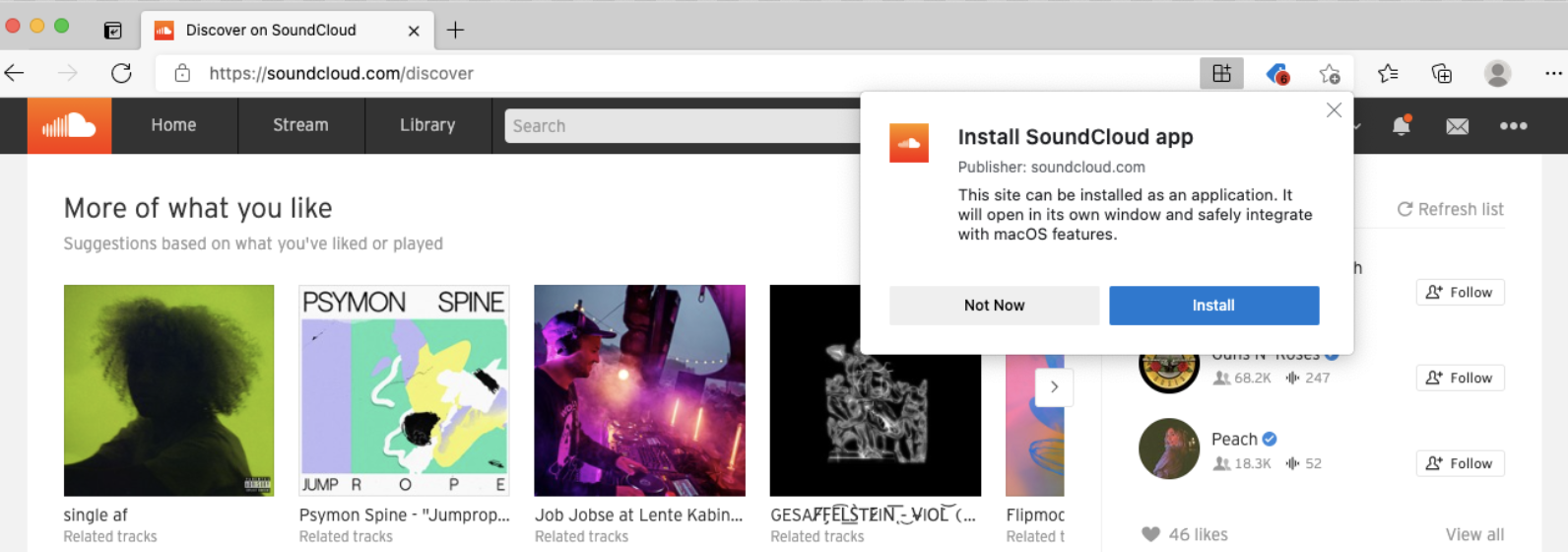
Task: Click the 46 likes heart icon
Action: (x=1150, y=534)
